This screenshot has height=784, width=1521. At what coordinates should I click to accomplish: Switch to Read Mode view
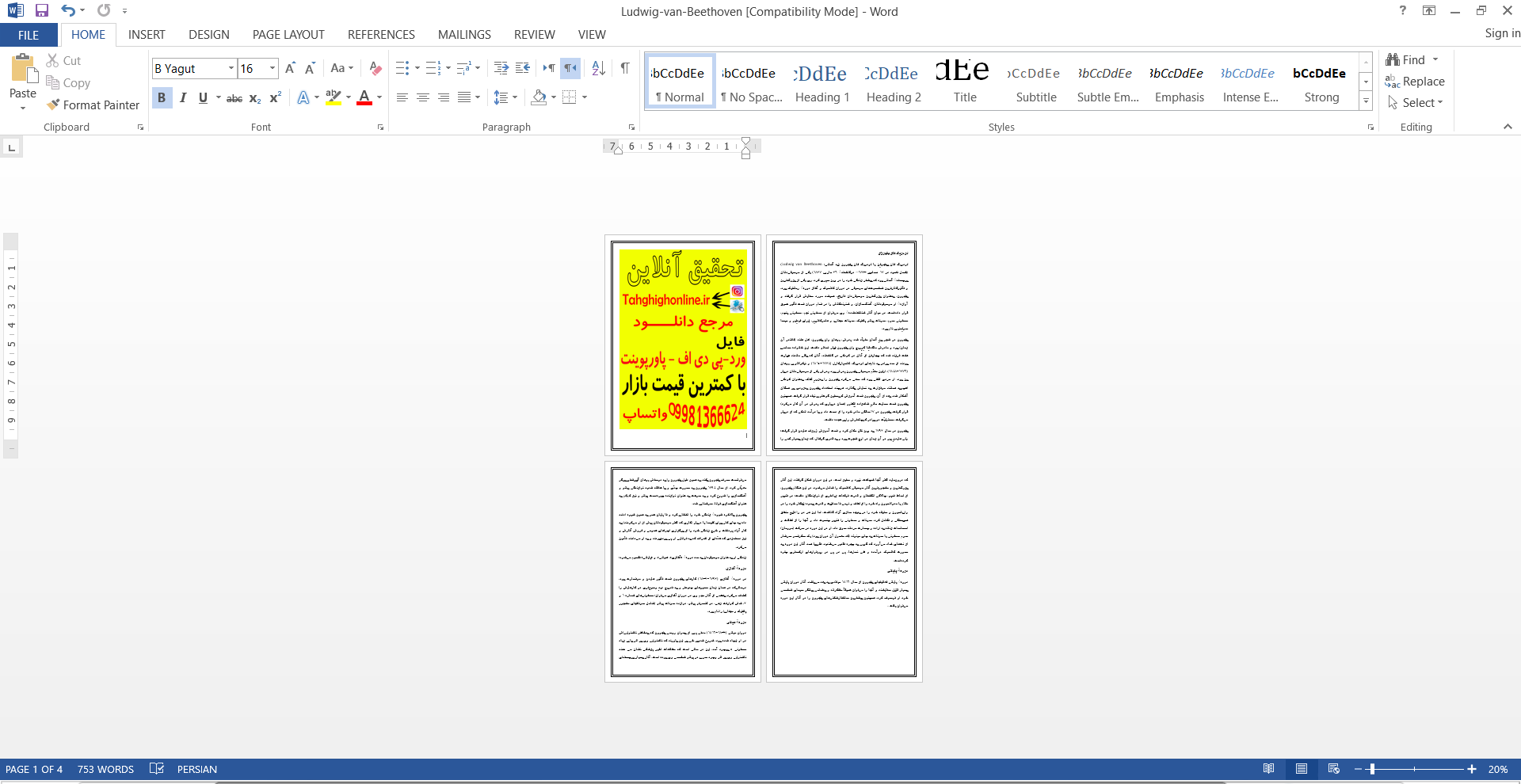coord(1268,769)
